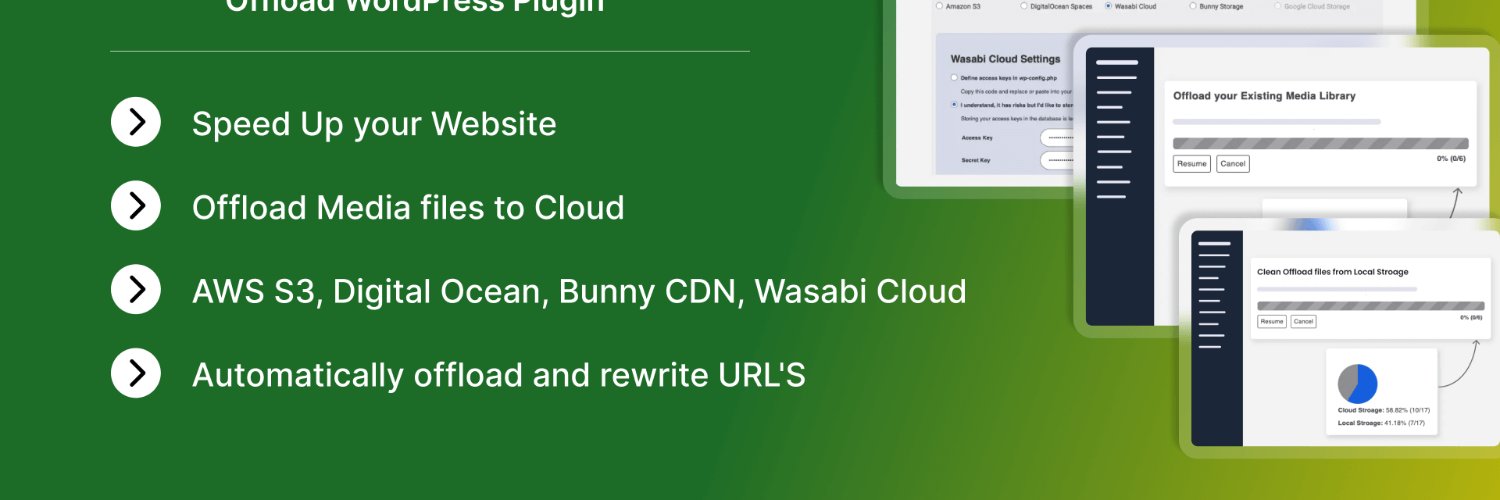
Task: Click the Access Key input field
Action: pyautogui.click(x=1057, y=137)
